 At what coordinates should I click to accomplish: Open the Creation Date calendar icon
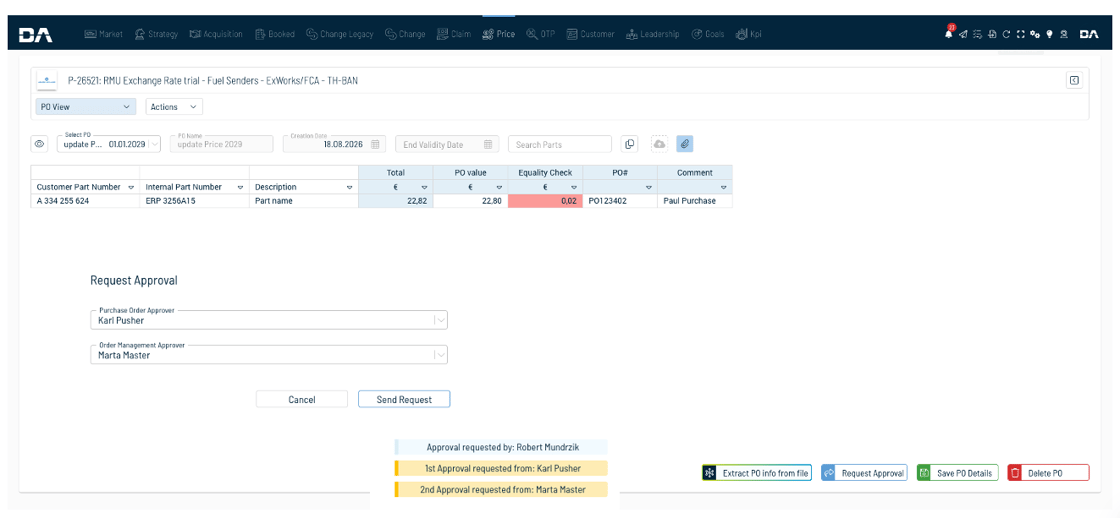click(376, 144)
